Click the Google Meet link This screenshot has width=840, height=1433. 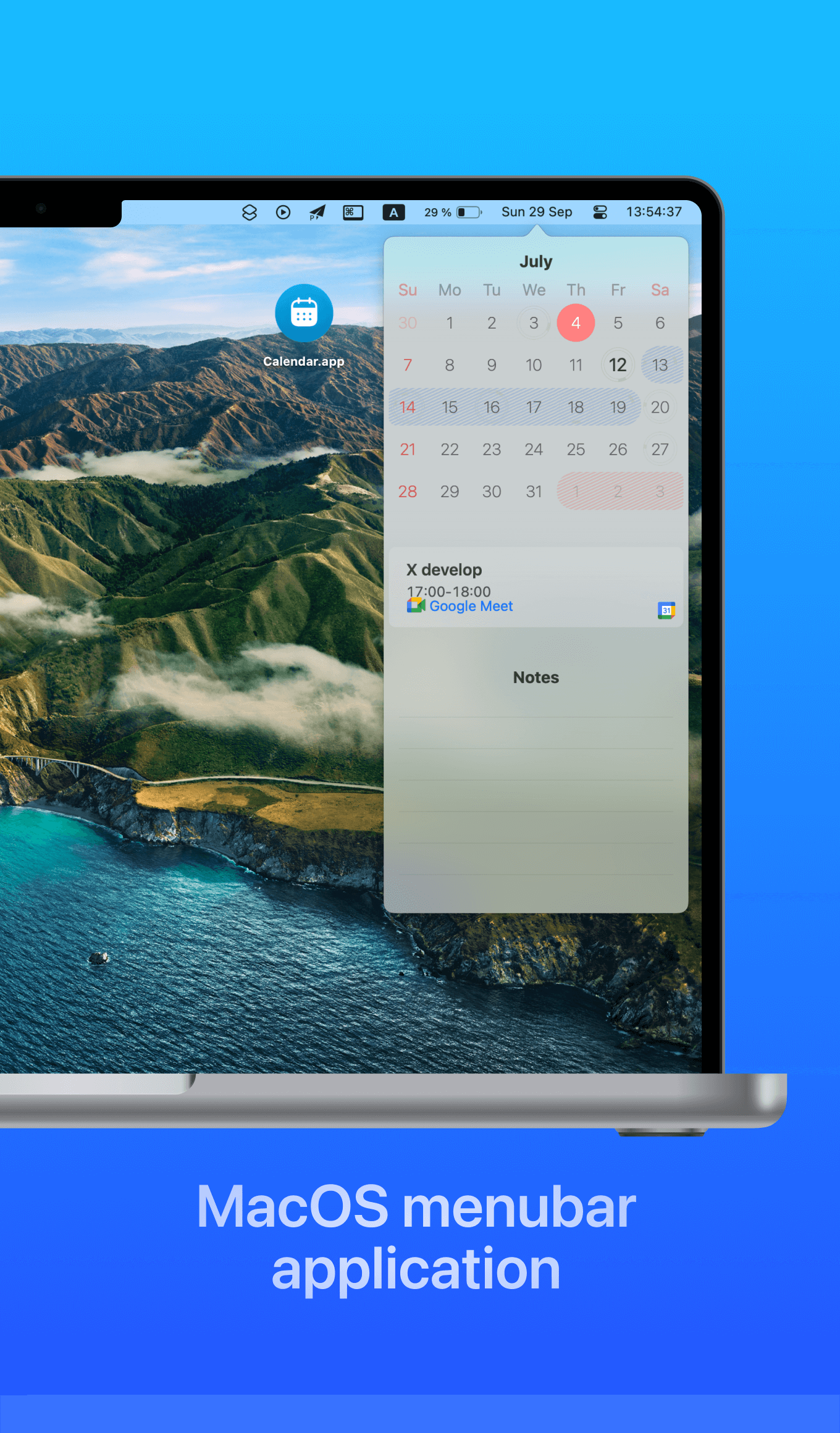click(471, 607)
